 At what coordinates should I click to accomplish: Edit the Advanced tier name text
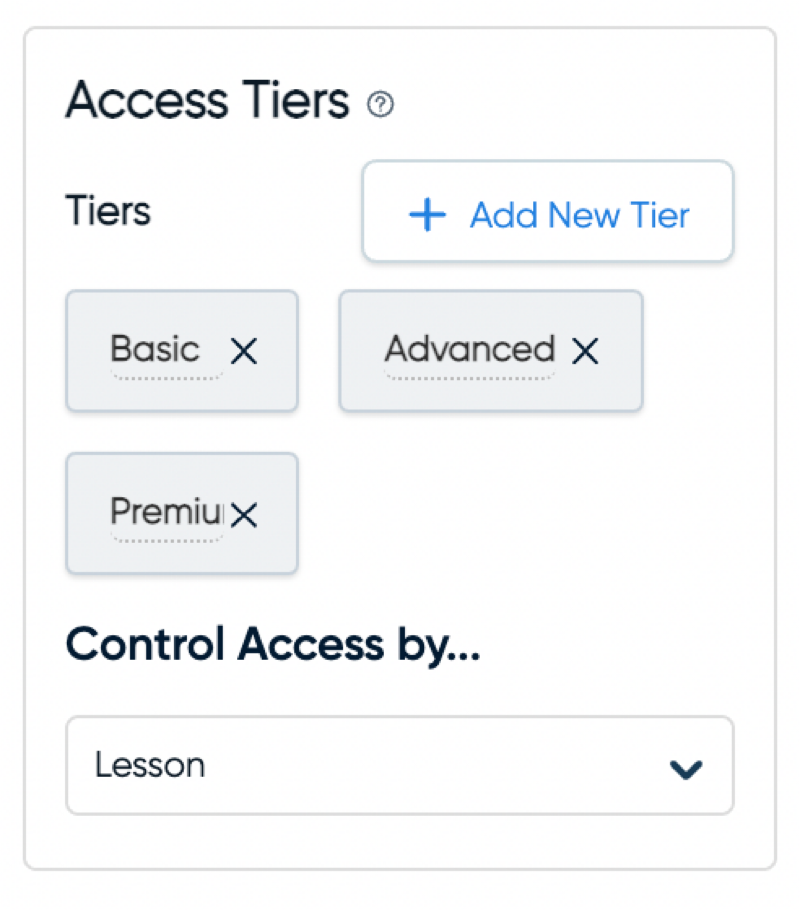469,349
